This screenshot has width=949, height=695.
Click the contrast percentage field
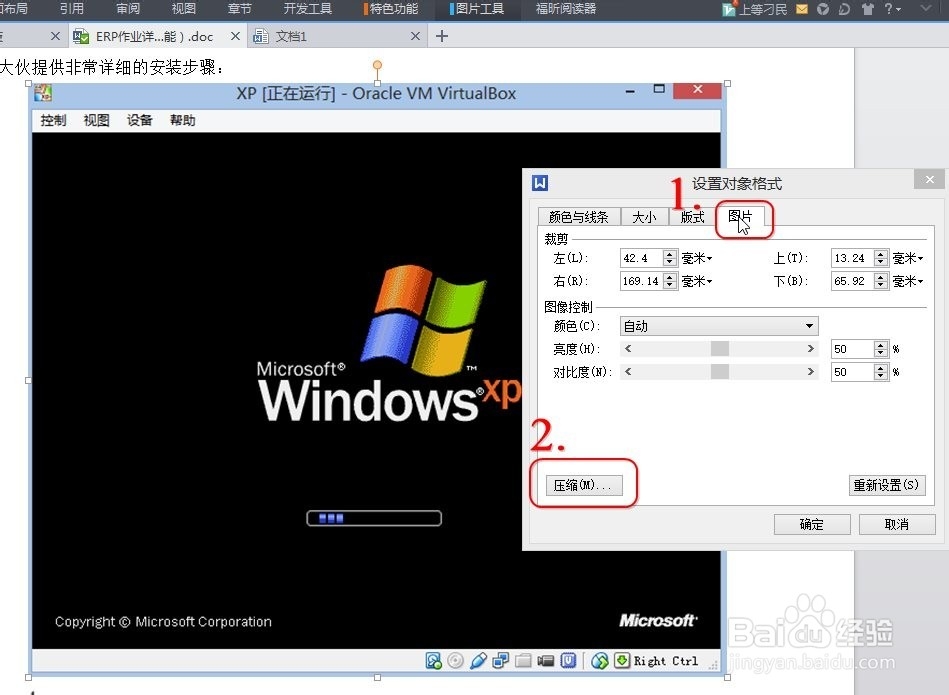(x=852, y=372)
